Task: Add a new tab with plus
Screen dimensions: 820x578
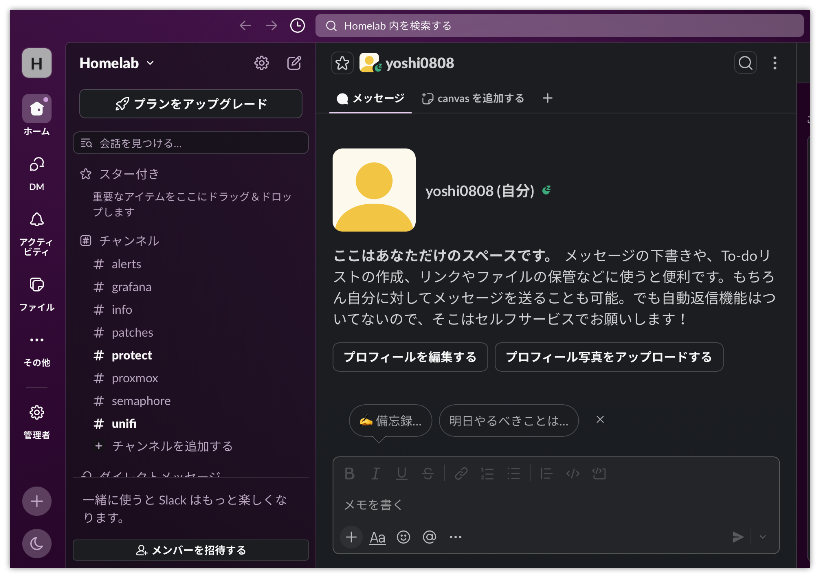Action: pos(548,98)
